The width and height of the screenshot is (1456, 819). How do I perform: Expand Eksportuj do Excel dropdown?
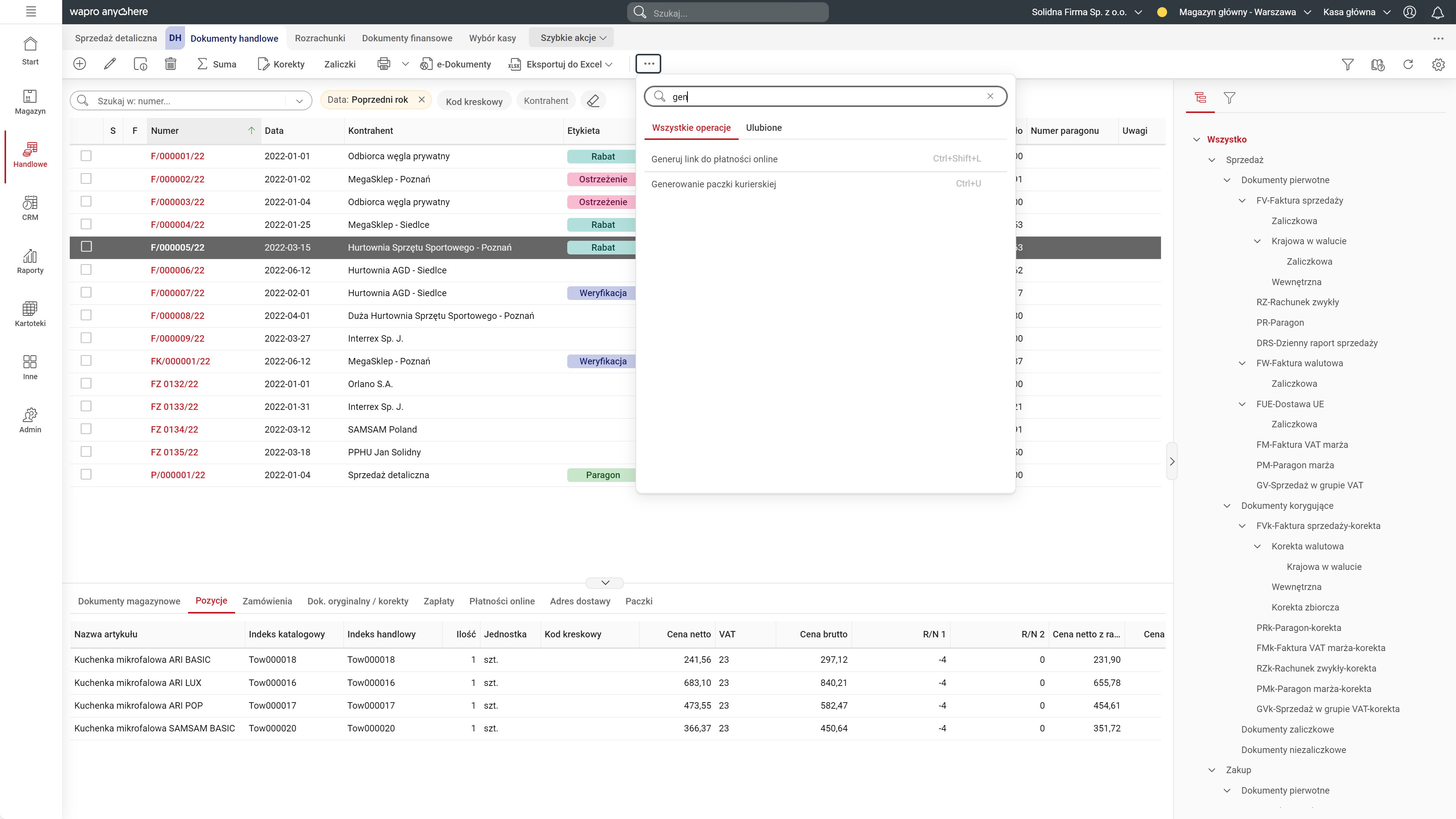point(609,64)
